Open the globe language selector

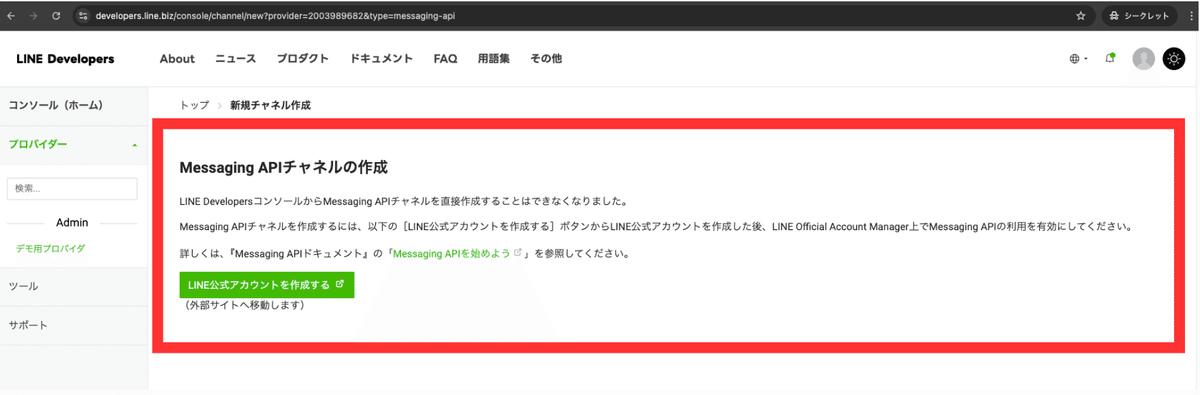coord(1078,59)
